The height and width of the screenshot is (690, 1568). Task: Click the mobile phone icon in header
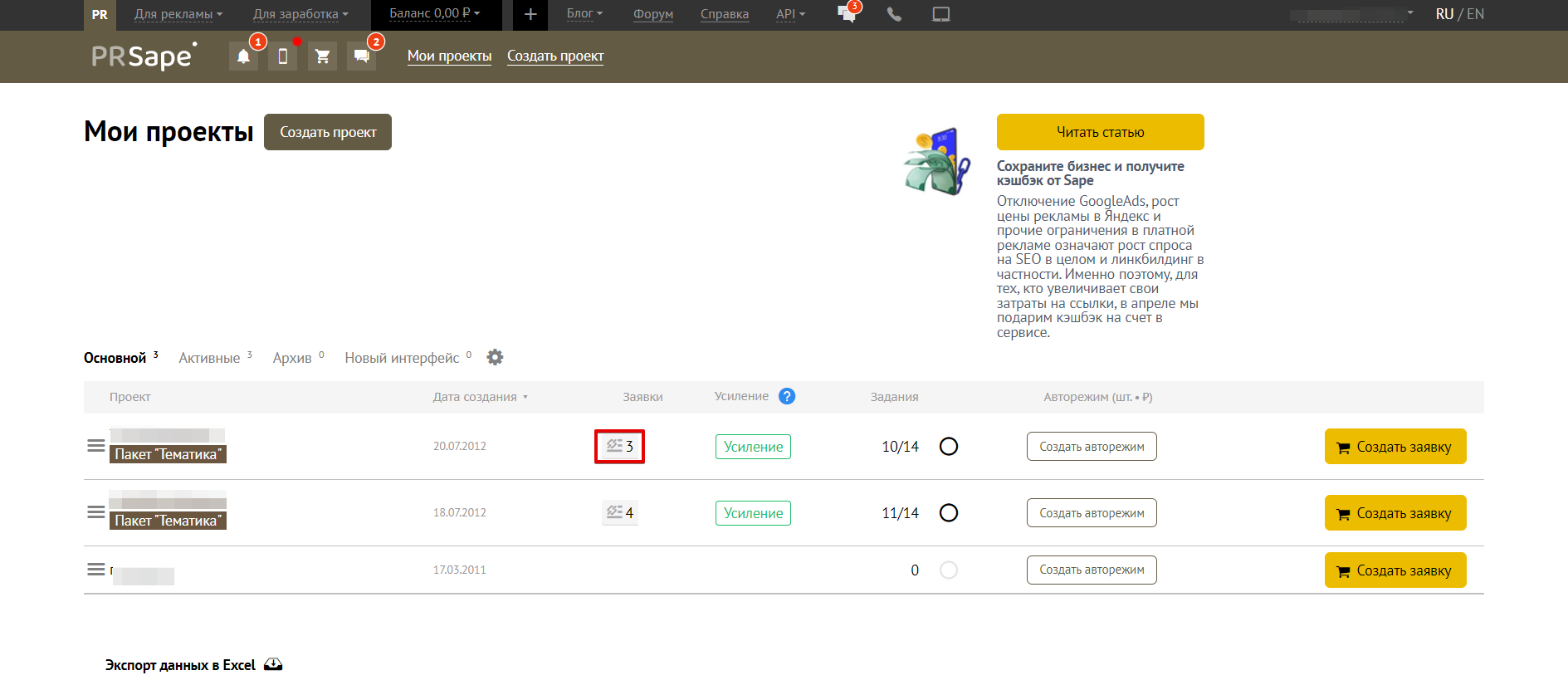[x=282, y=56]
